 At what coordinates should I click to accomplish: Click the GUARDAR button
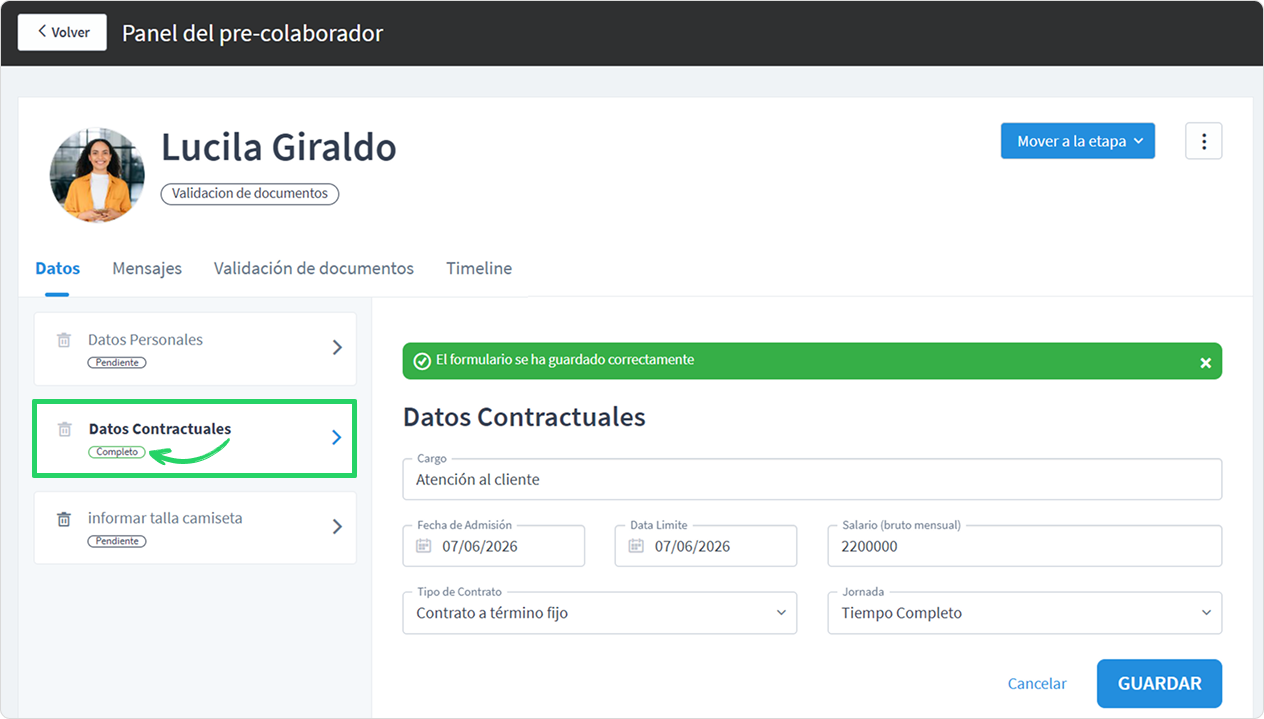tap(1159, 683)
